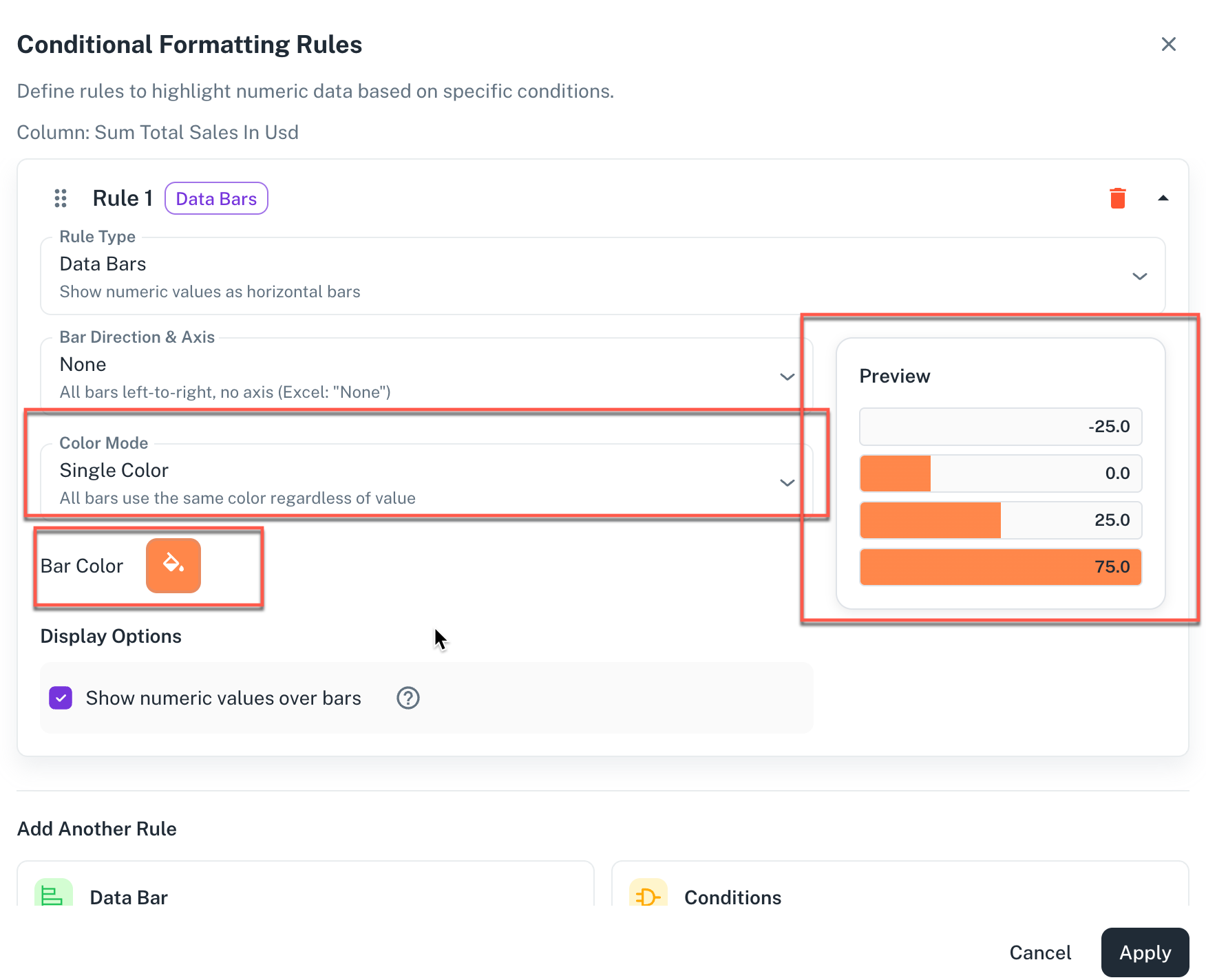Click the Rule 1 drag handle

pos(61,198)
